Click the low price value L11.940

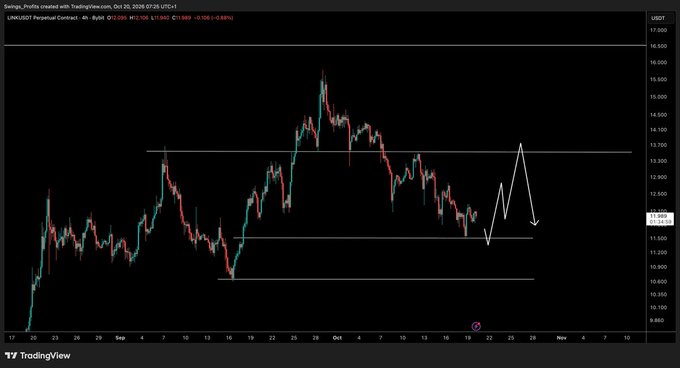[160, 18]
